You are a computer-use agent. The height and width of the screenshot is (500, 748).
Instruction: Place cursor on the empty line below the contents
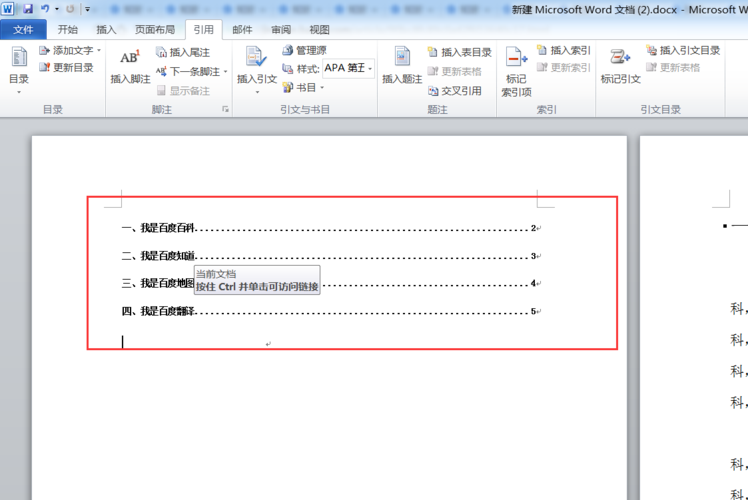tap(196, 342)
